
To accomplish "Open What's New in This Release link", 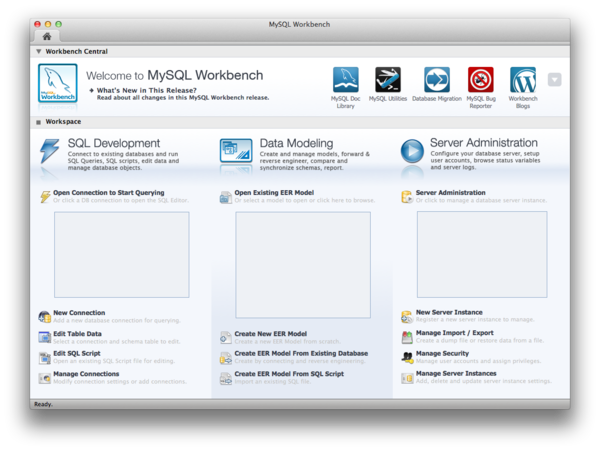I will pos(147,90).
